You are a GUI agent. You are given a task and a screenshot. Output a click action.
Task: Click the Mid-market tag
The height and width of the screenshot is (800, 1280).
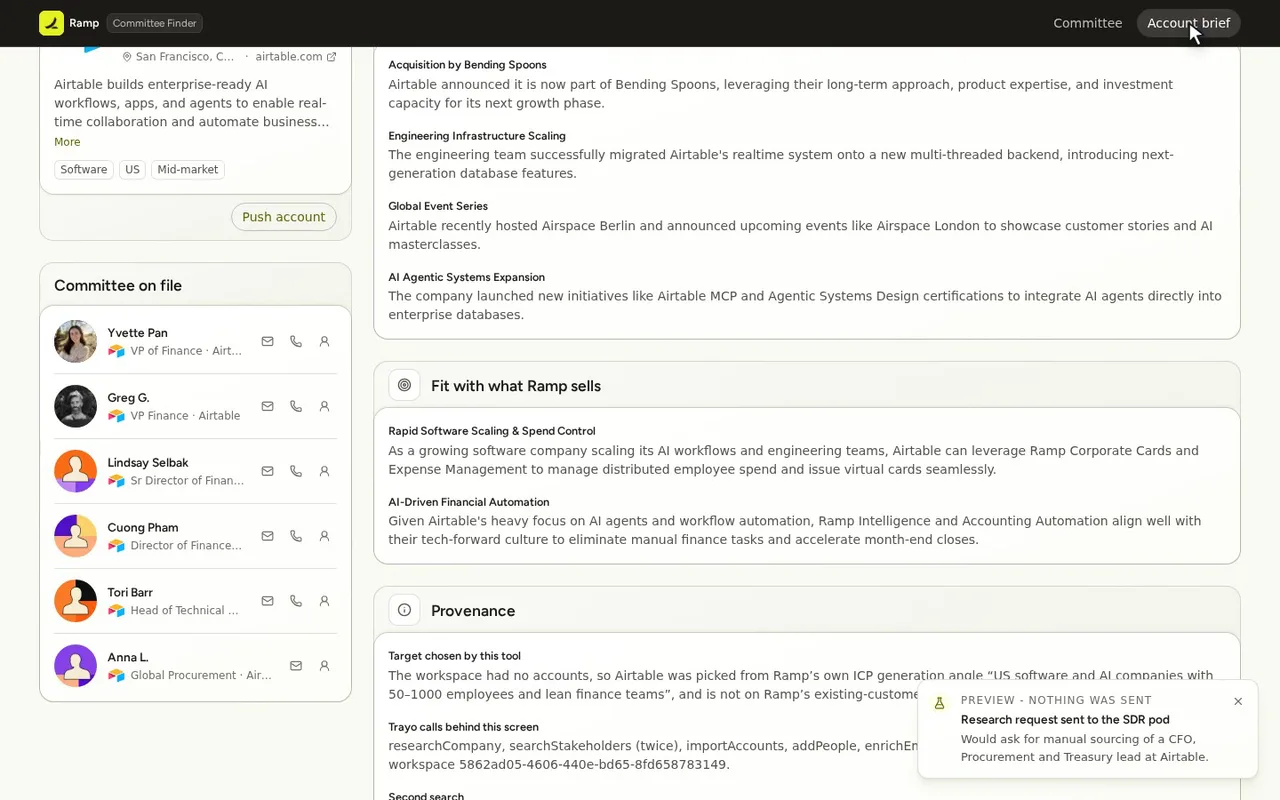click(188, 170)
